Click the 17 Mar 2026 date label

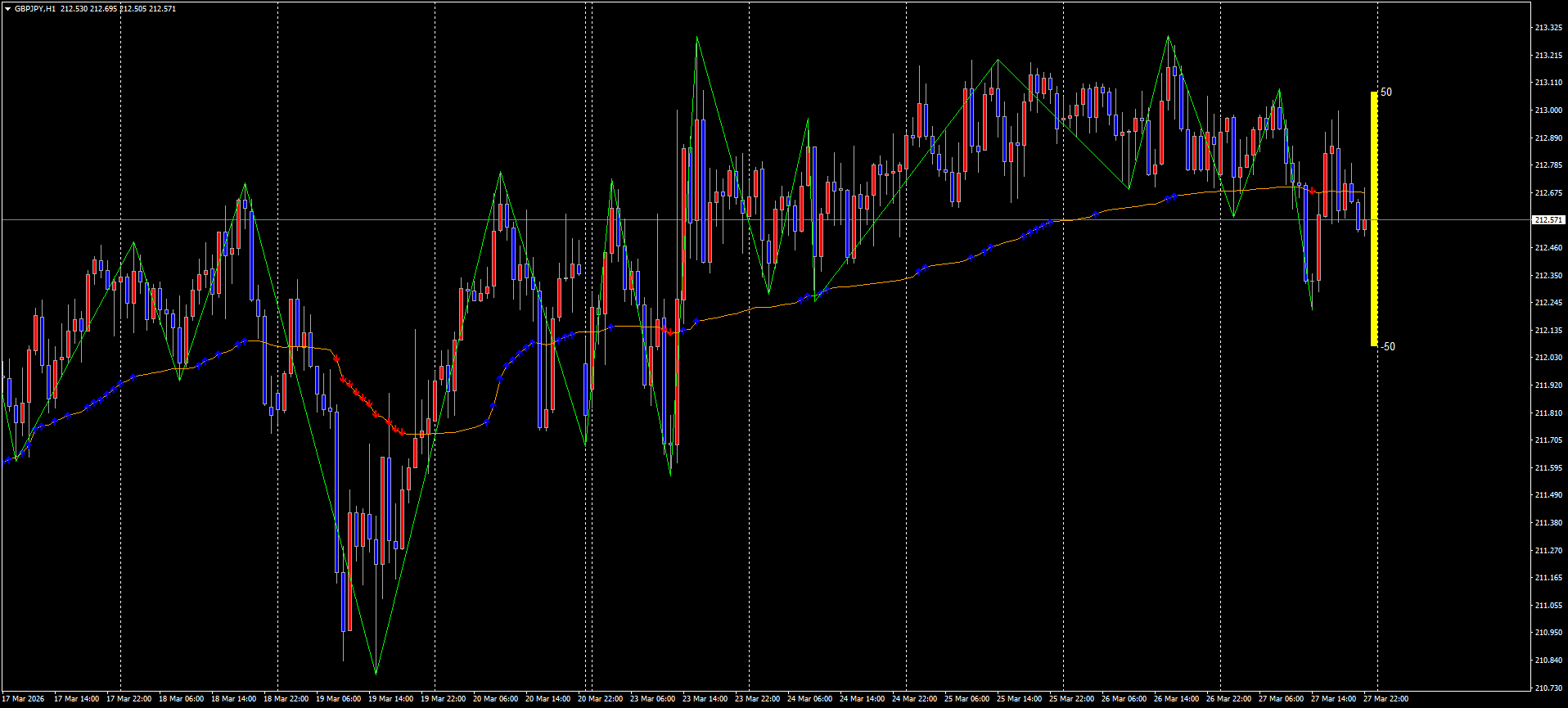point(23,699)
